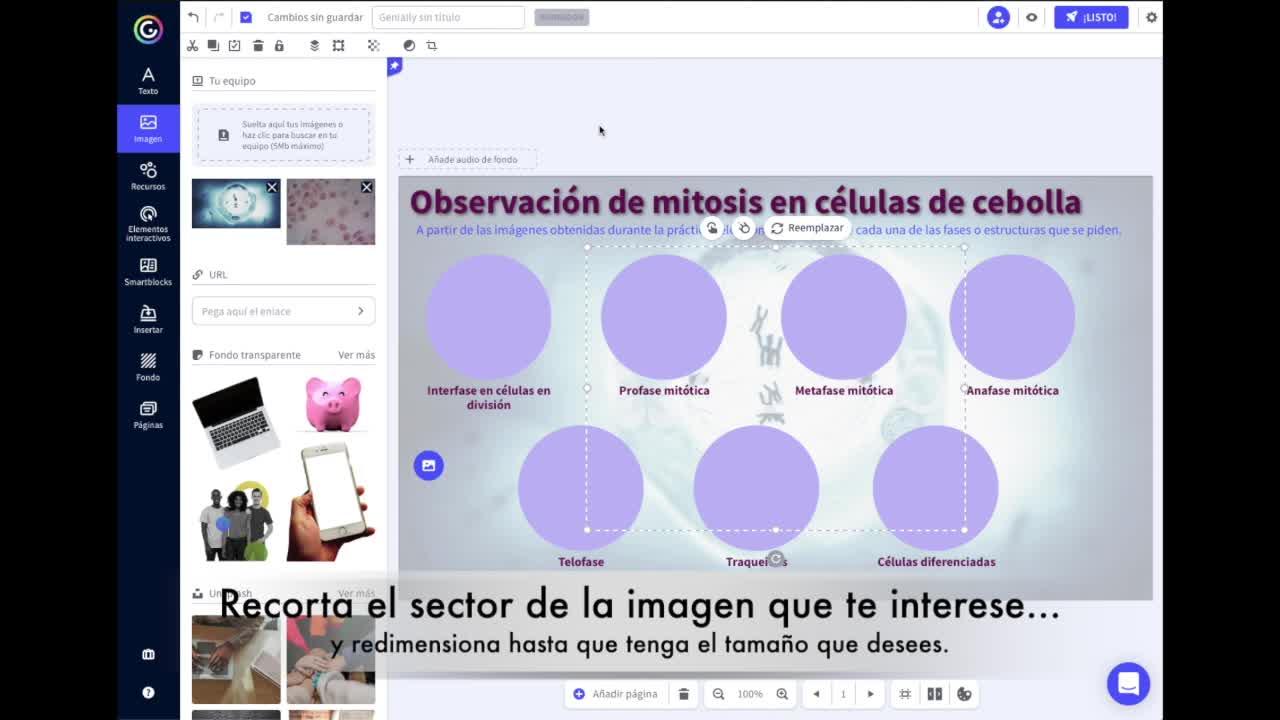Click the image upload drop zone

(283, 134)
